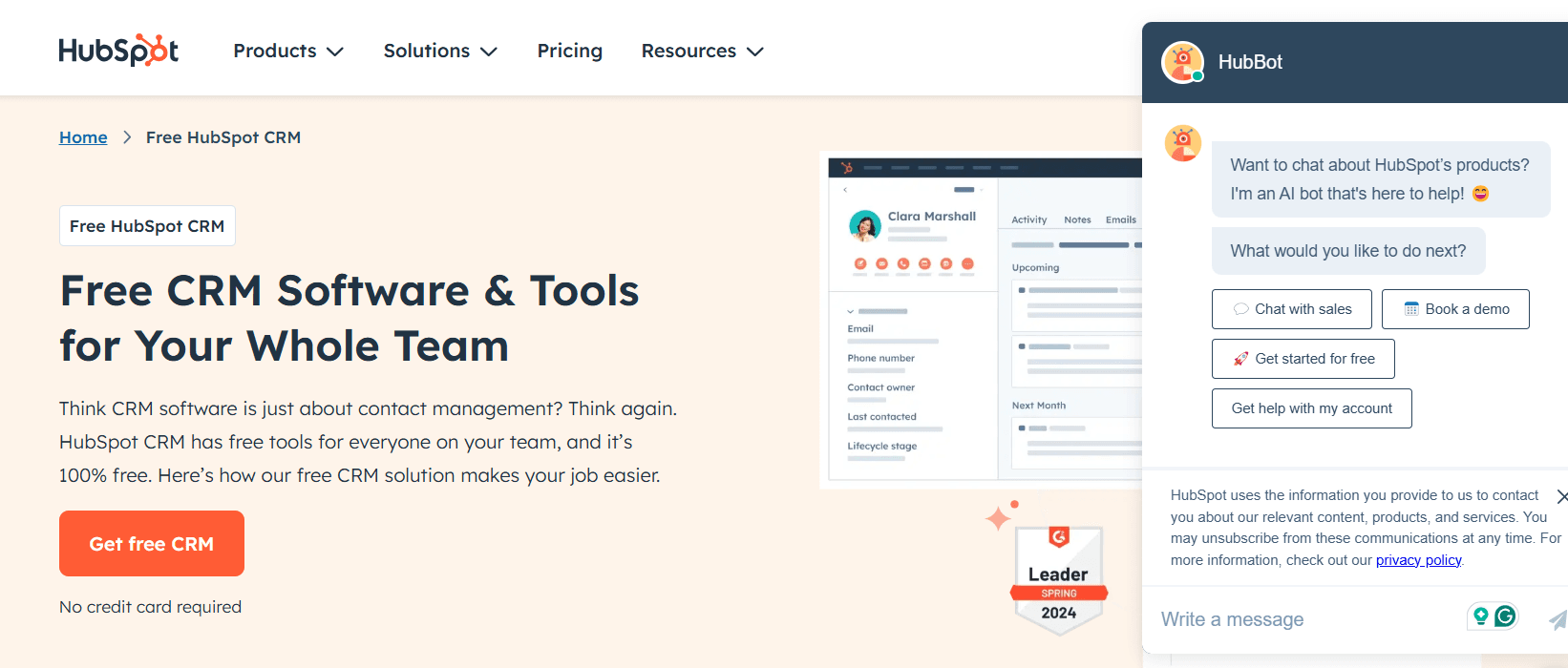Choose Book a demo option
The width and height of the screenshot is (1568, 668).
[x=1455, y=309]
